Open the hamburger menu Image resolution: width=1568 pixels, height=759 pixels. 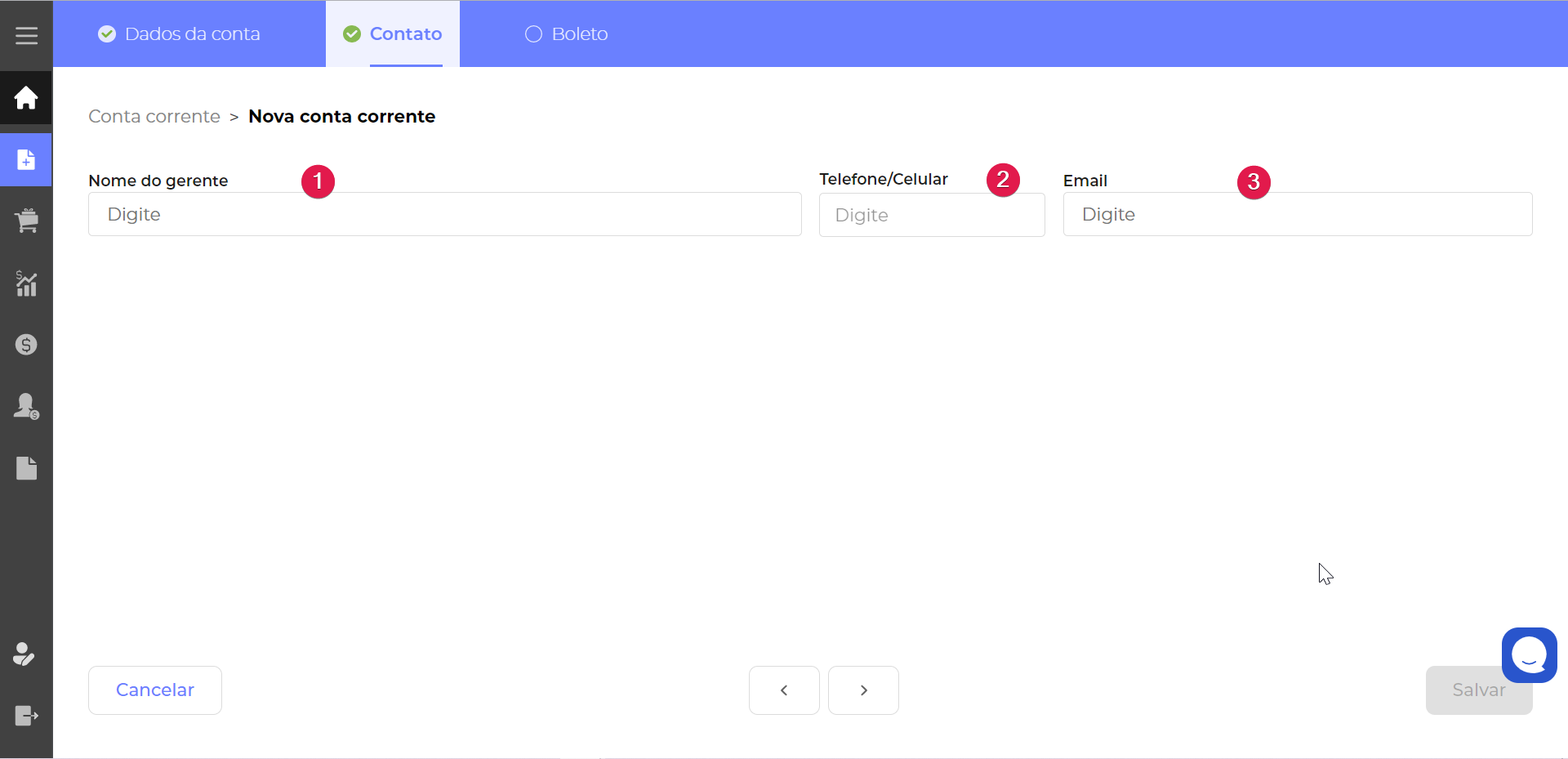tap(26, 35)
